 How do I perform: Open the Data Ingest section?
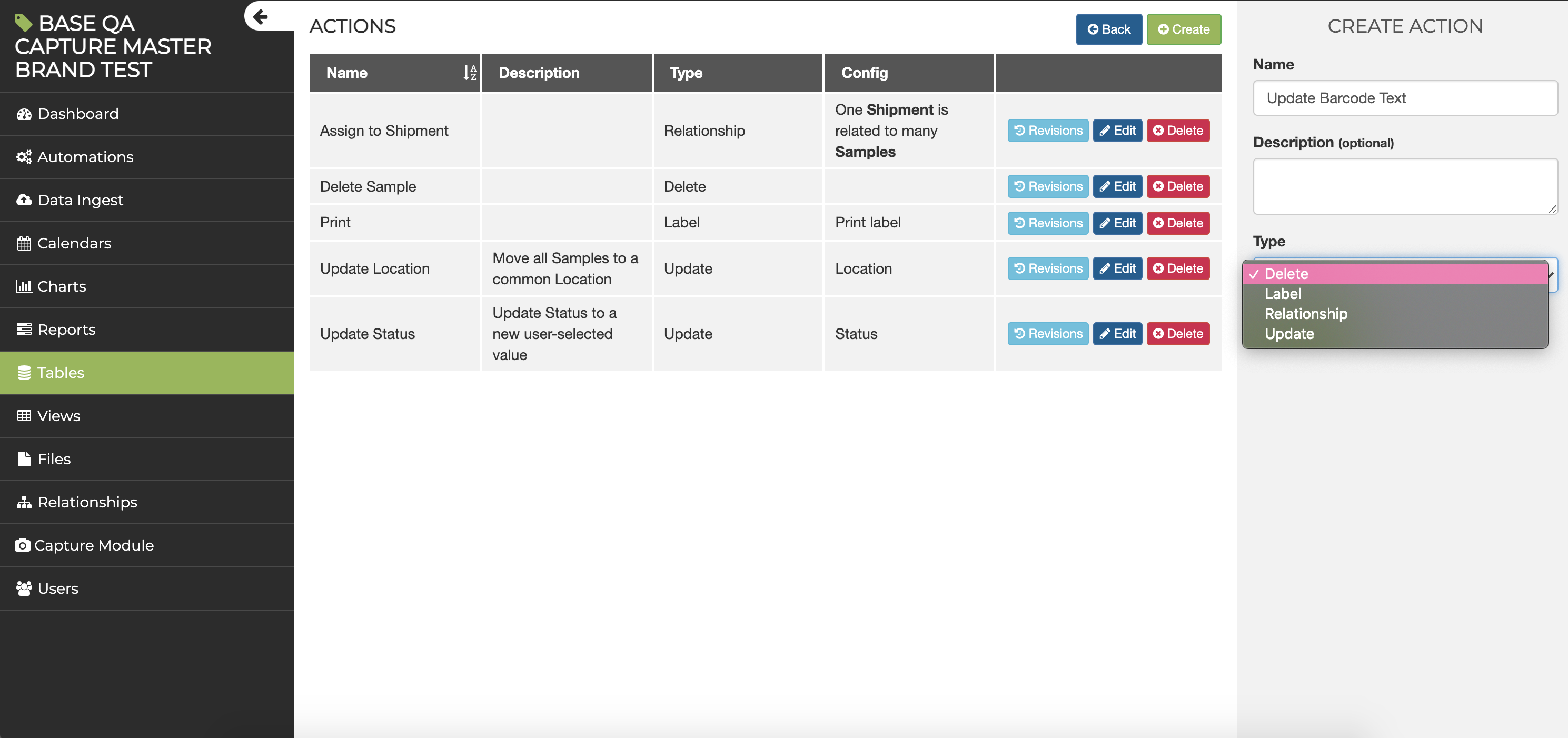[80, 200]
